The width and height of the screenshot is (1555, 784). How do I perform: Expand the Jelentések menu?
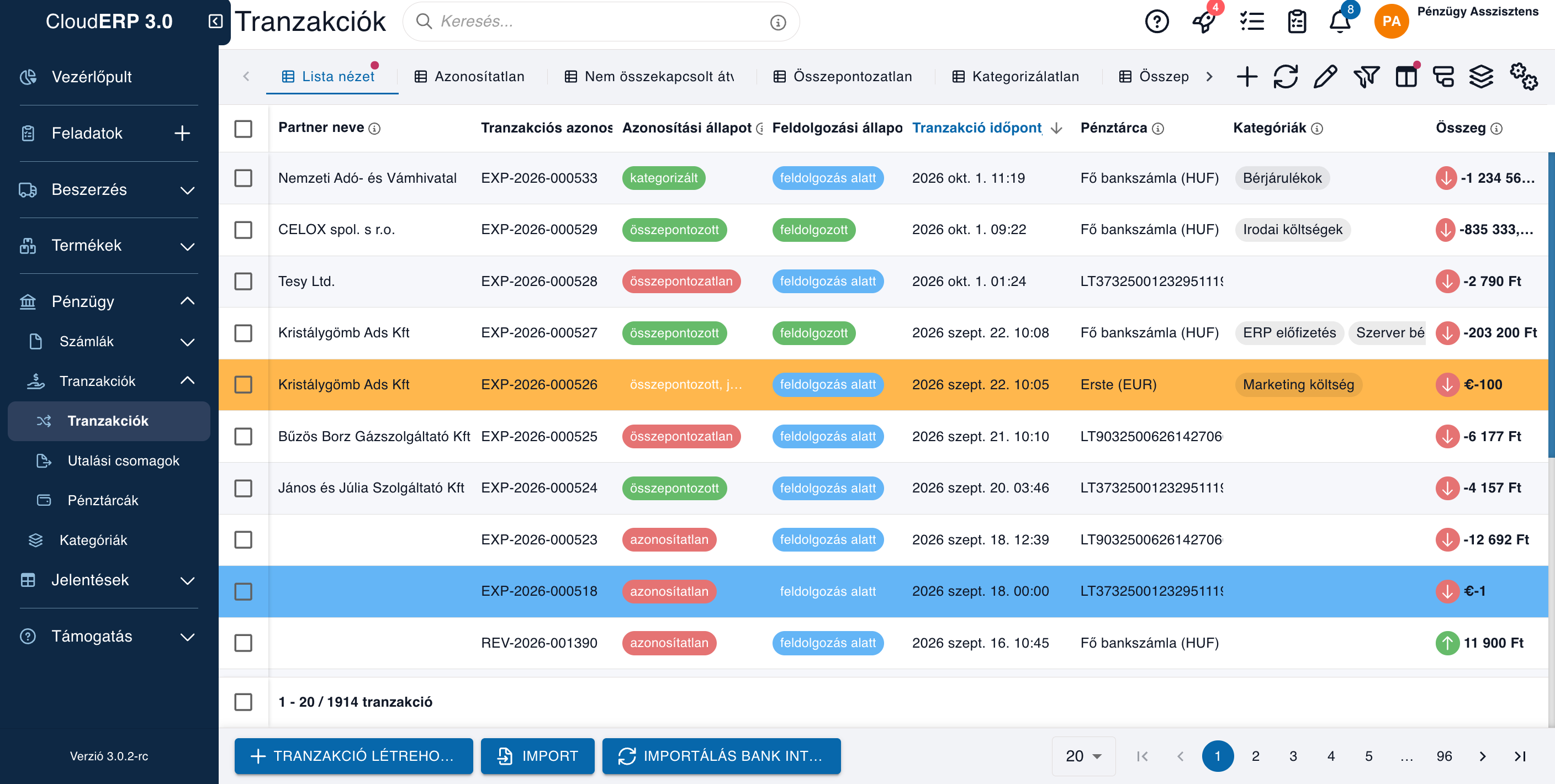click(x=109, y=580)
